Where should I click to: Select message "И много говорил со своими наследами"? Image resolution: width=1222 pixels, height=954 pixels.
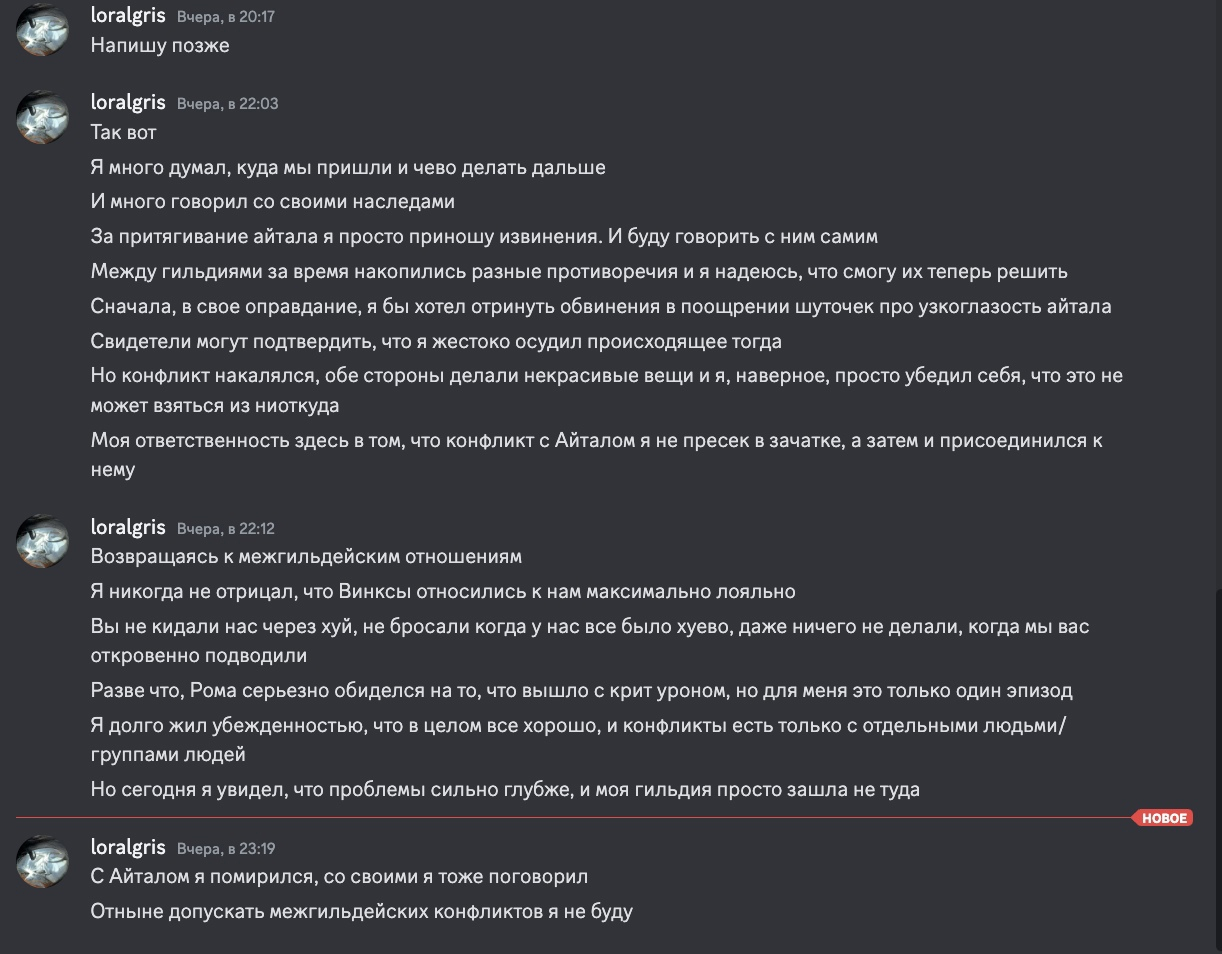click(x=273, y=202)
